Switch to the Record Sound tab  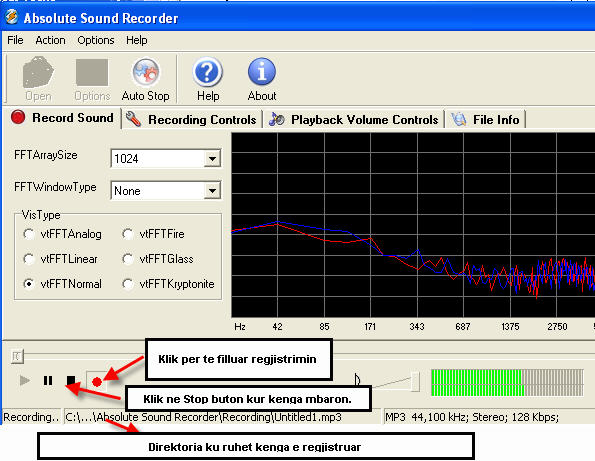click(x=63, y=118)
